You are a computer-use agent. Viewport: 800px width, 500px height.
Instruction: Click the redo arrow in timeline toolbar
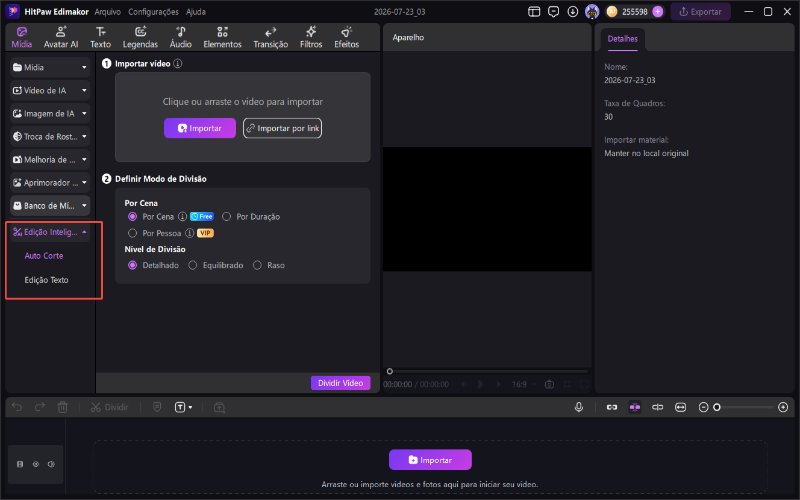coord(40,407)
